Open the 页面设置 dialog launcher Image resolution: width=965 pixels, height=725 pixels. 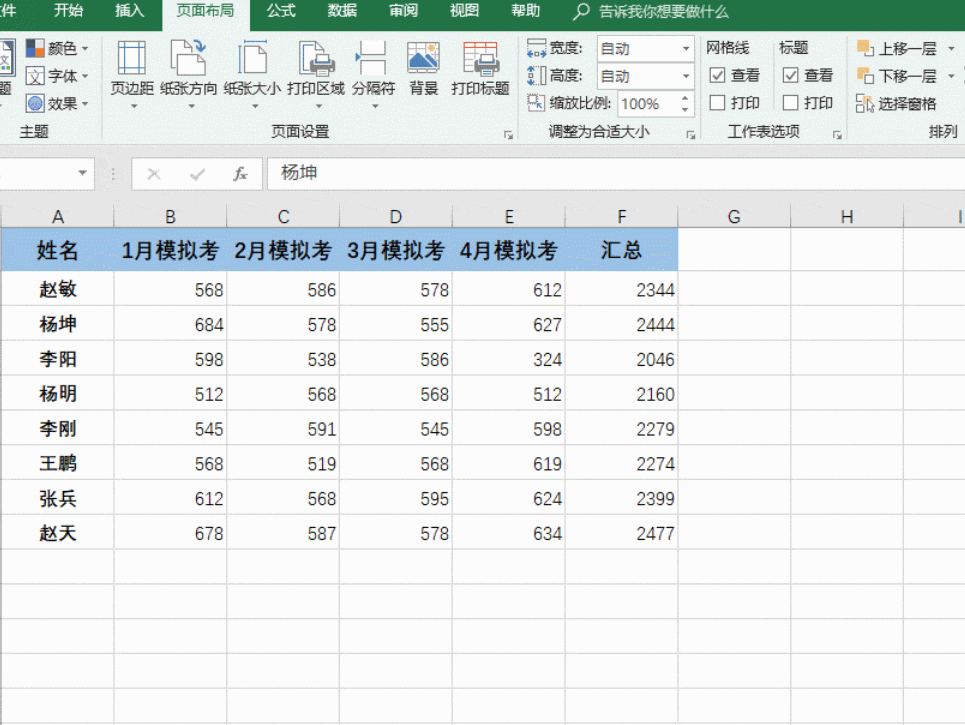tap(508, 135)
